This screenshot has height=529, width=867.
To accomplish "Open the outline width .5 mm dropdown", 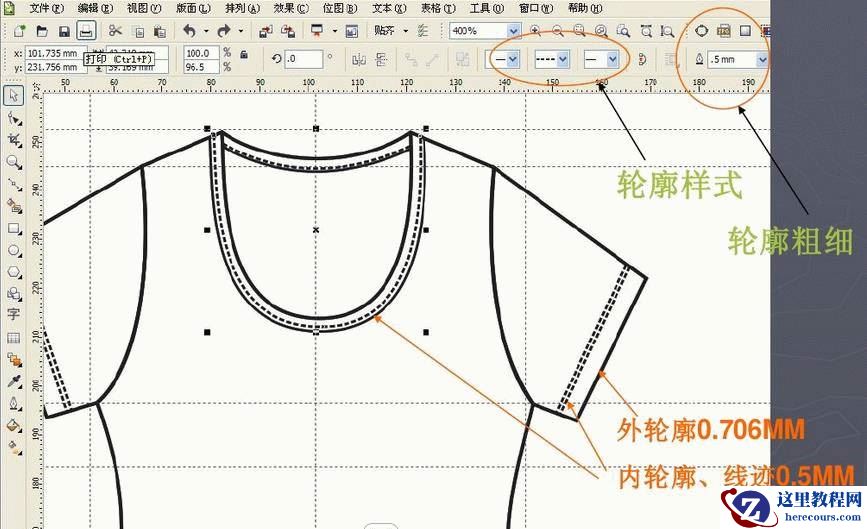I will click(x=762, y=59).
